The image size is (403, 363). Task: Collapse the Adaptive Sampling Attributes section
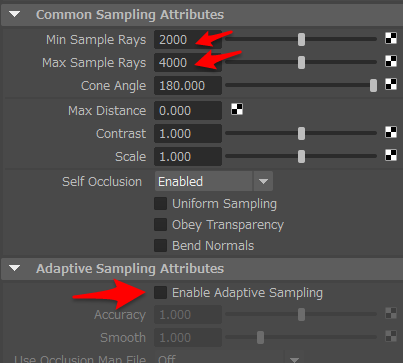pos(15,268)
